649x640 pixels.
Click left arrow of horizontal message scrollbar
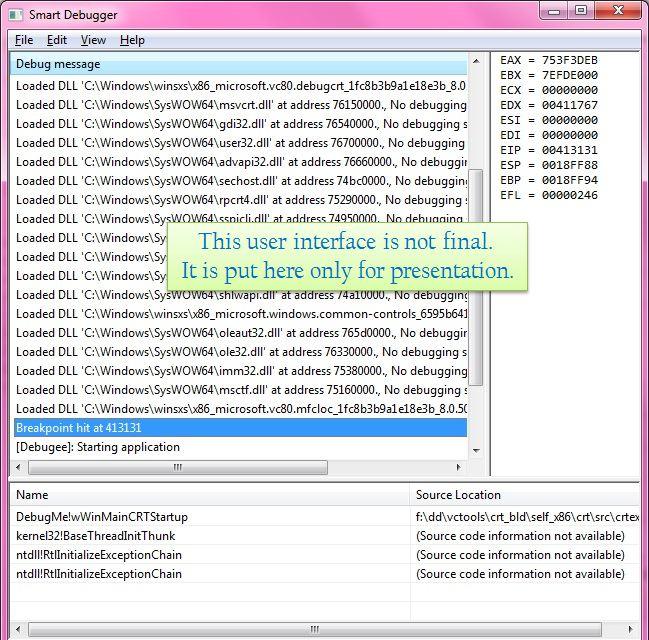[20, 466]
